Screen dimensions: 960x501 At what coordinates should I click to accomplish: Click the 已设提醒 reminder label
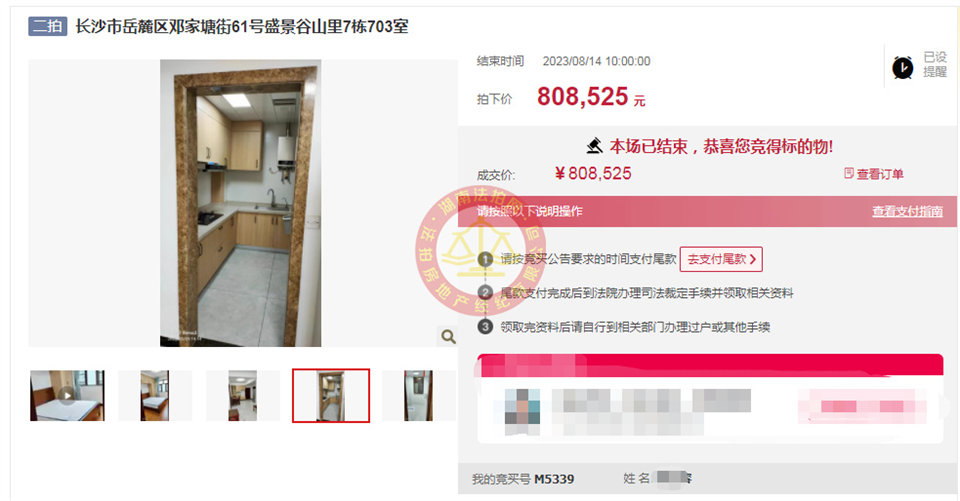point(935,64)
